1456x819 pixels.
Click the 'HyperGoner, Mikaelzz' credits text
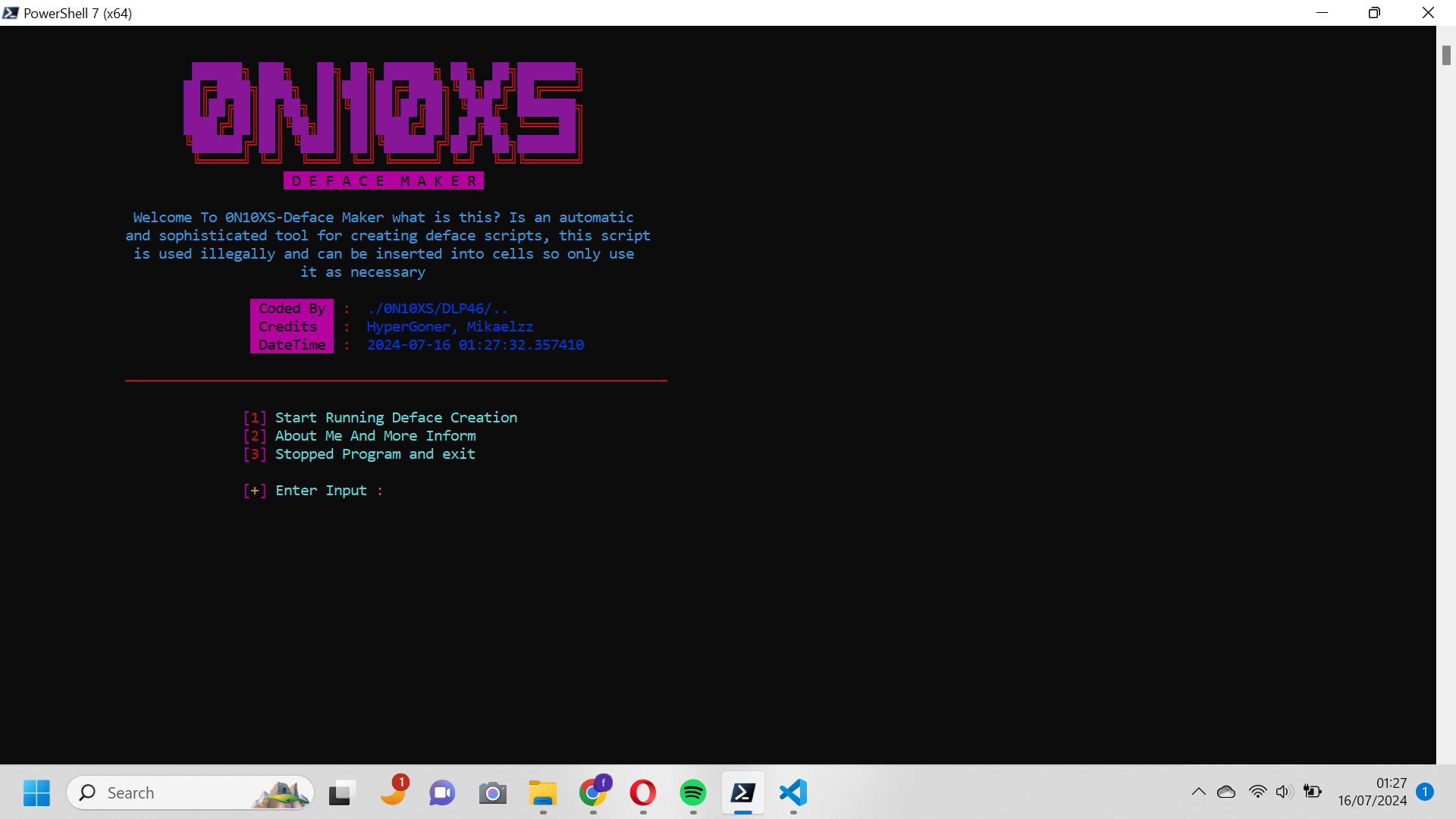(x=450, y=327)
